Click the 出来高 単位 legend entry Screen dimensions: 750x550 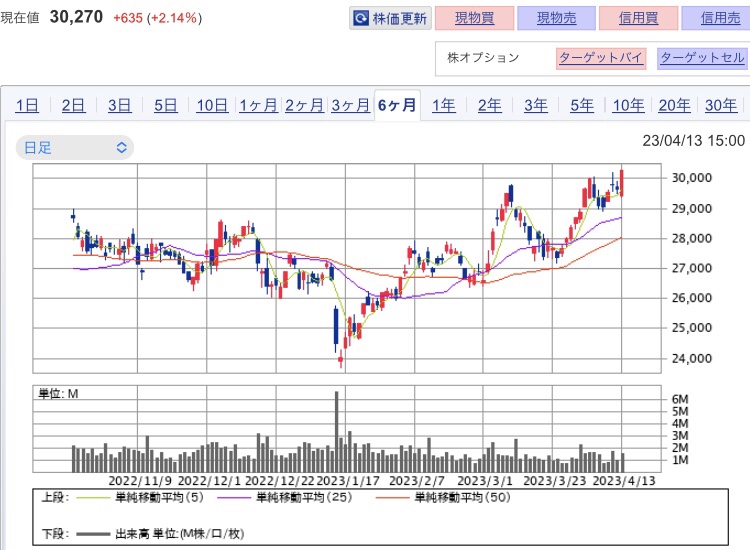(x=160, y=534)
